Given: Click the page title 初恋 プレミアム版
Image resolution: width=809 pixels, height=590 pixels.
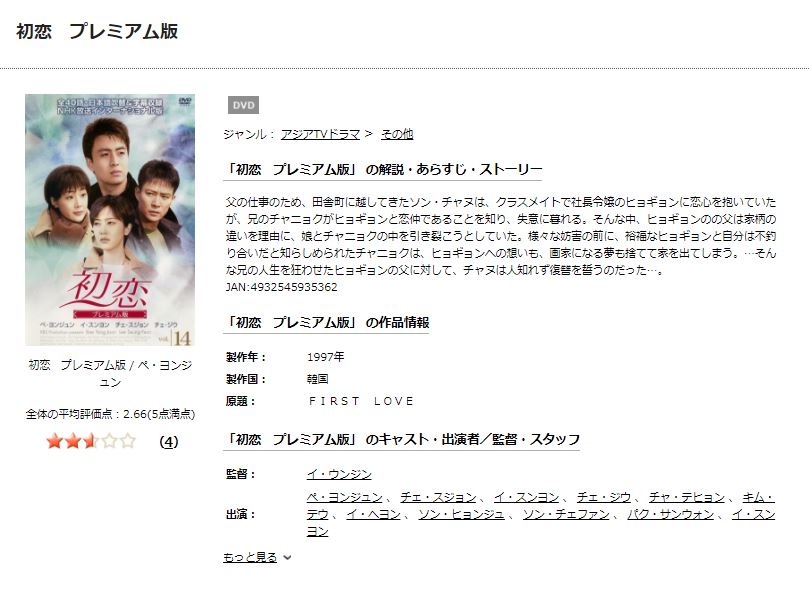Looking at the screenshot, I should (97, 31).
